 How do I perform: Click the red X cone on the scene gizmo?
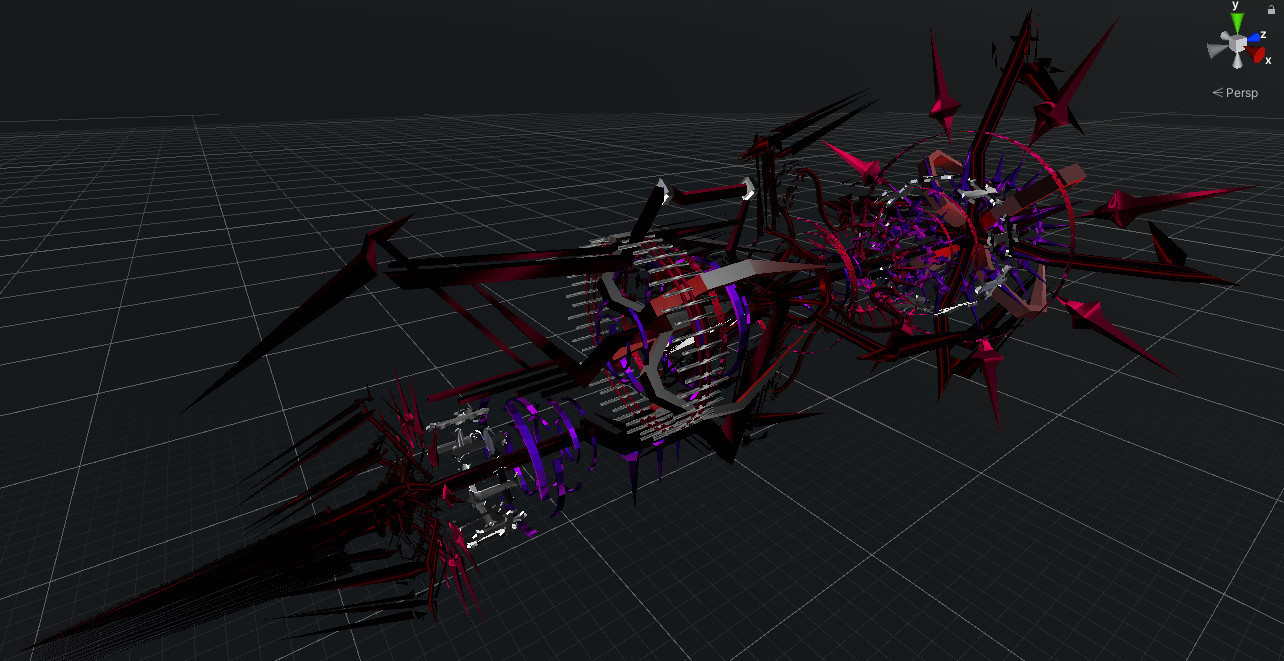pos(1258,55)
